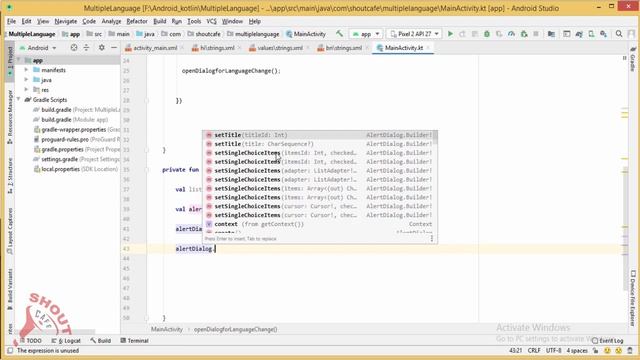640x360 pixels.
Task: Collapse the app module node
Action: (x=19, y=60)
